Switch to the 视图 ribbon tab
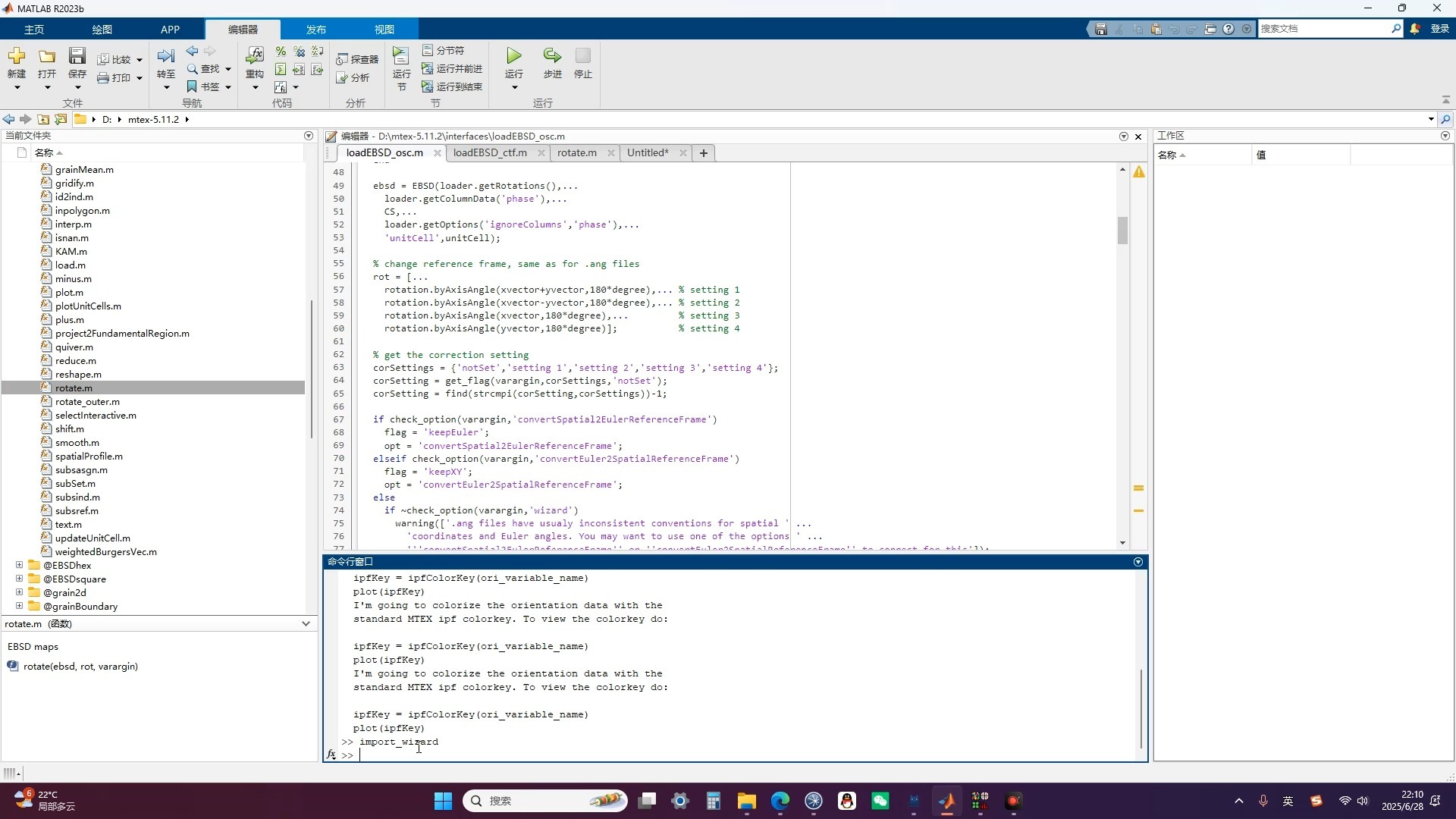 [384, 30]
